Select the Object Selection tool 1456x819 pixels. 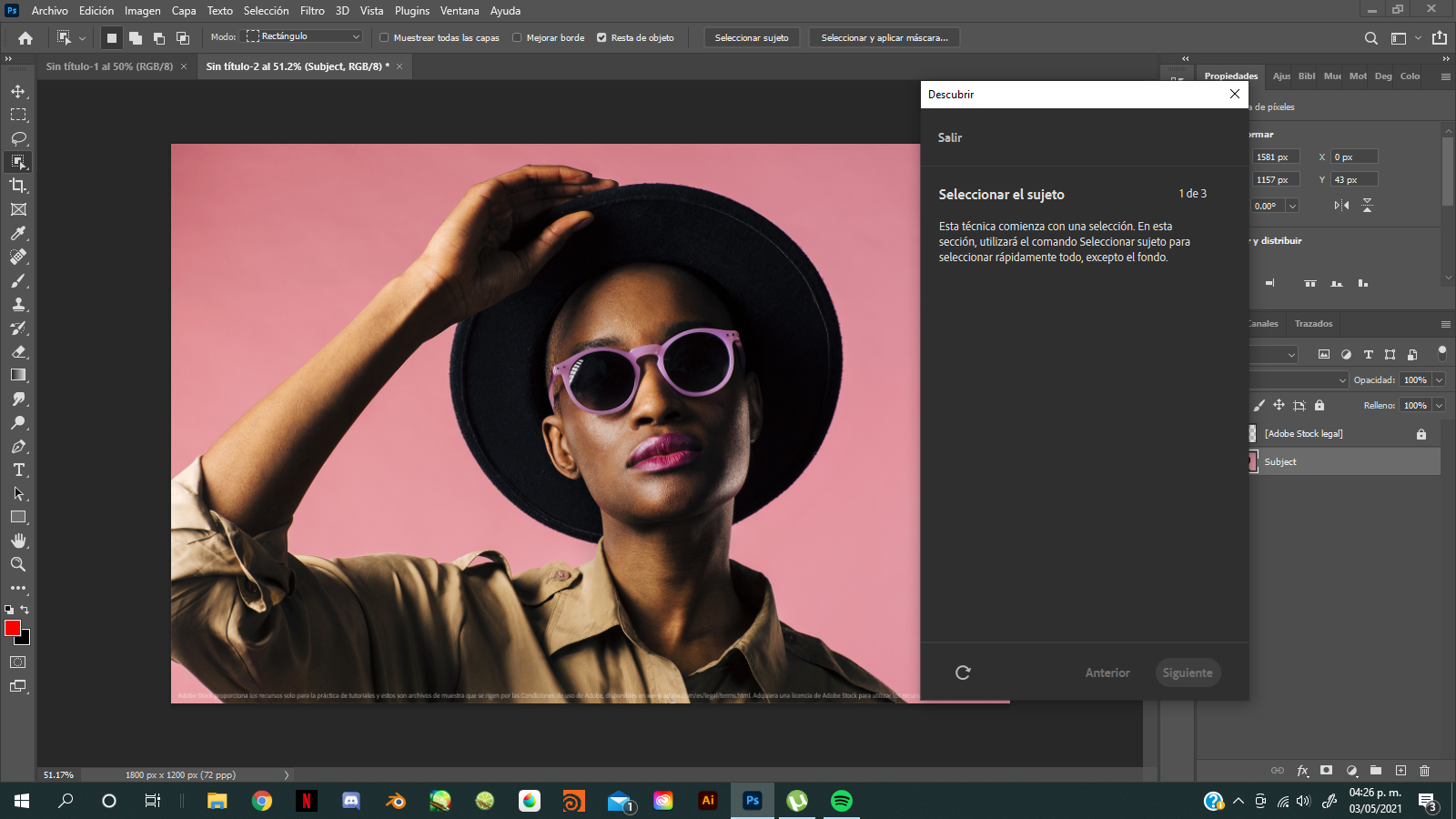click(18, 162)
